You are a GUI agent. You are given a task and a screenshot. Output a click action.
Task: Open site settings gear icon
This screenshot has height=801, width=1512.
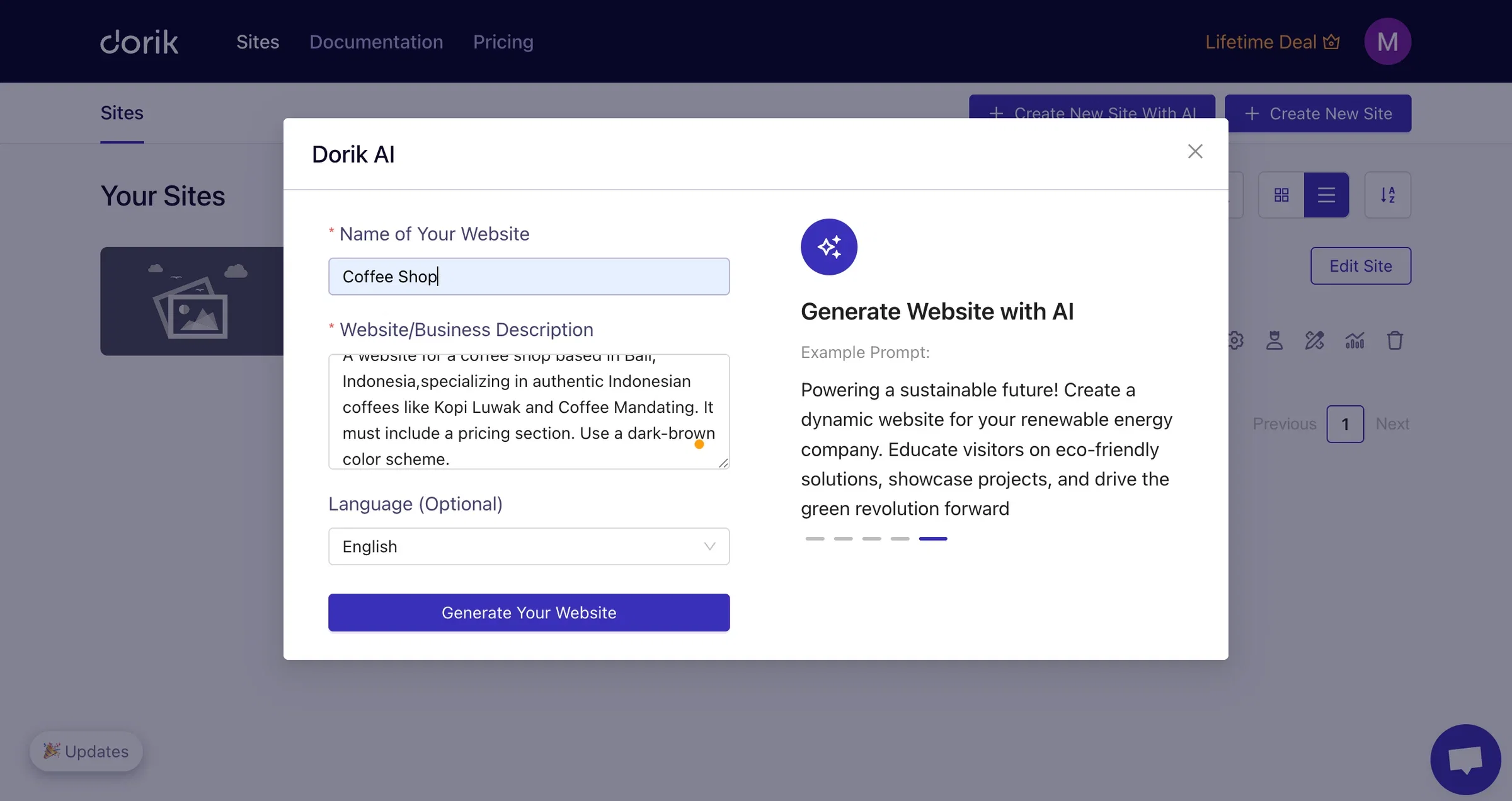(x=1236, y=340)
